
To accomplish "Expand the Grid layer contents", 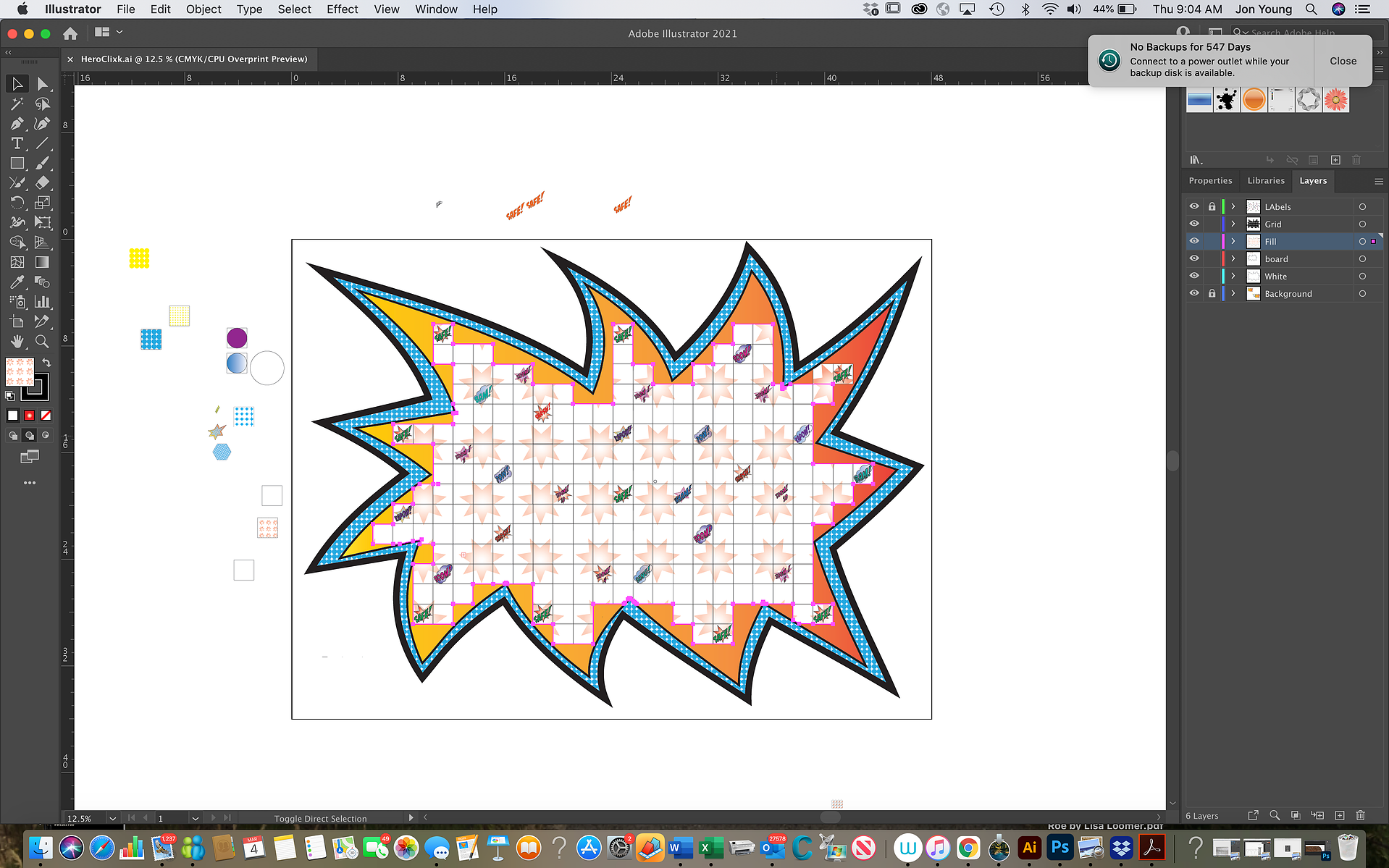I will click(x=1233, y=224).
